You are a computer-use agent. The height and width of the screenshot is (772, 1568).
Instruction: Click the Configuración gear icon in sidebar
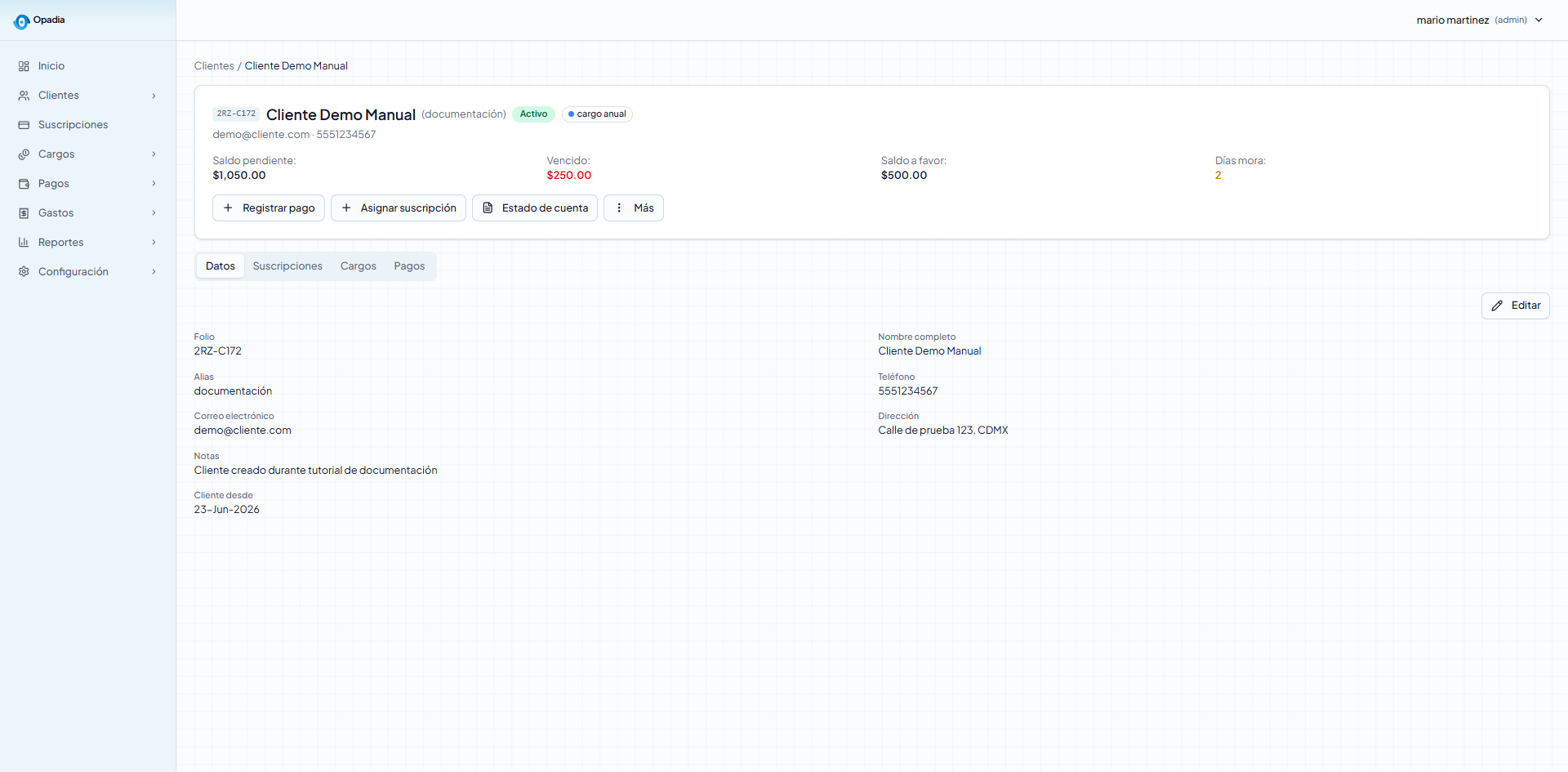(24, 272)
